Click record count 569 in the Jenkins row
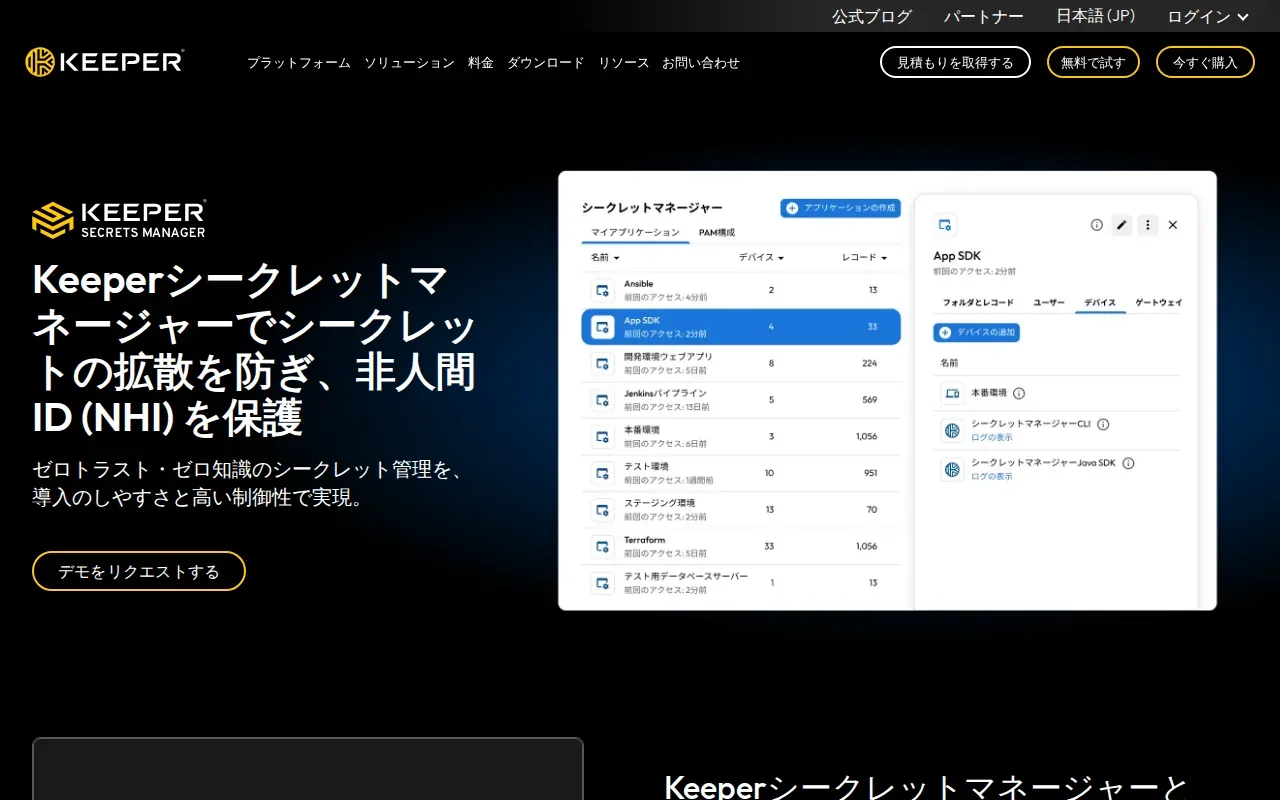 (870, 400)
